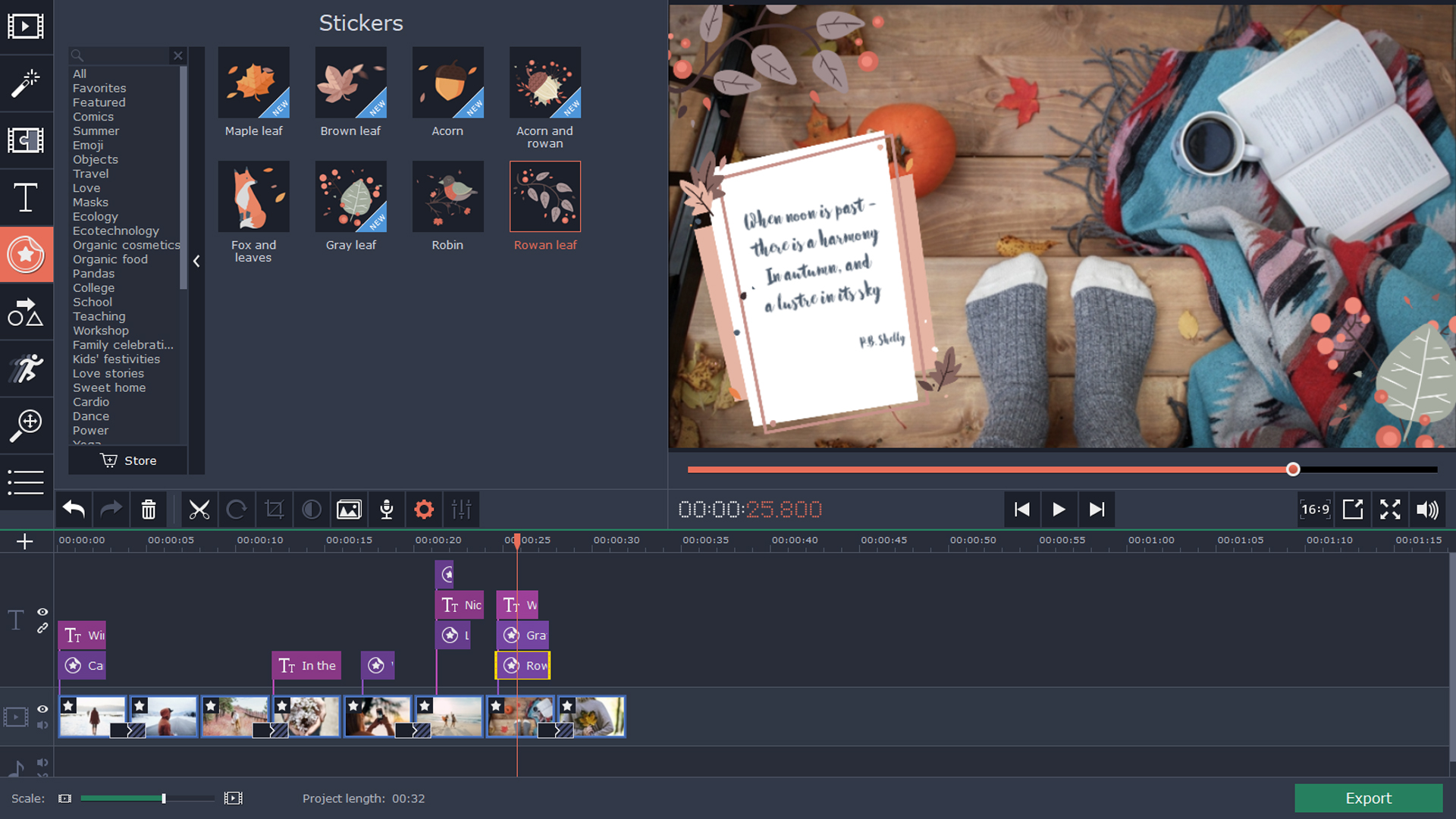The width and height of the screenshot is (1456, 819).
Task: Open the 16:9 aspect ratio dropdown
Action: click(x=1315, y=510)
